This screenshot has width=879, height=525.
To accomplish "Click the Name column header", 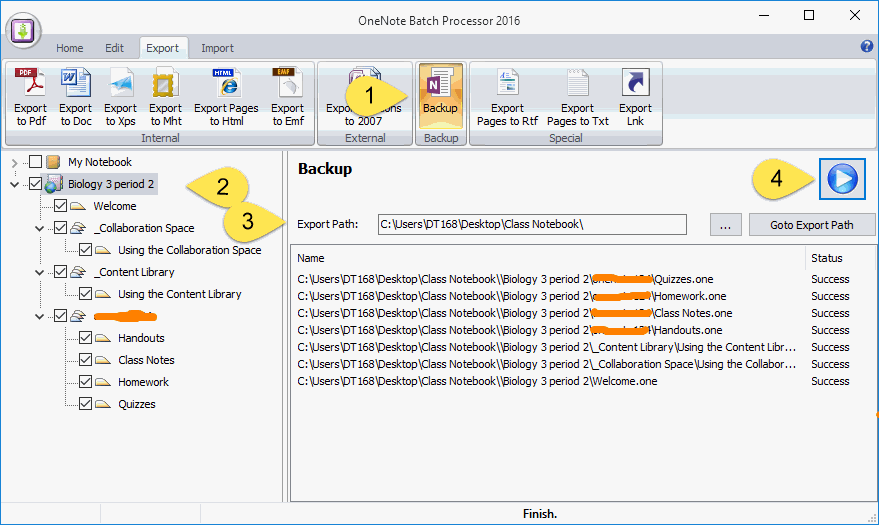I will (548, 258).
